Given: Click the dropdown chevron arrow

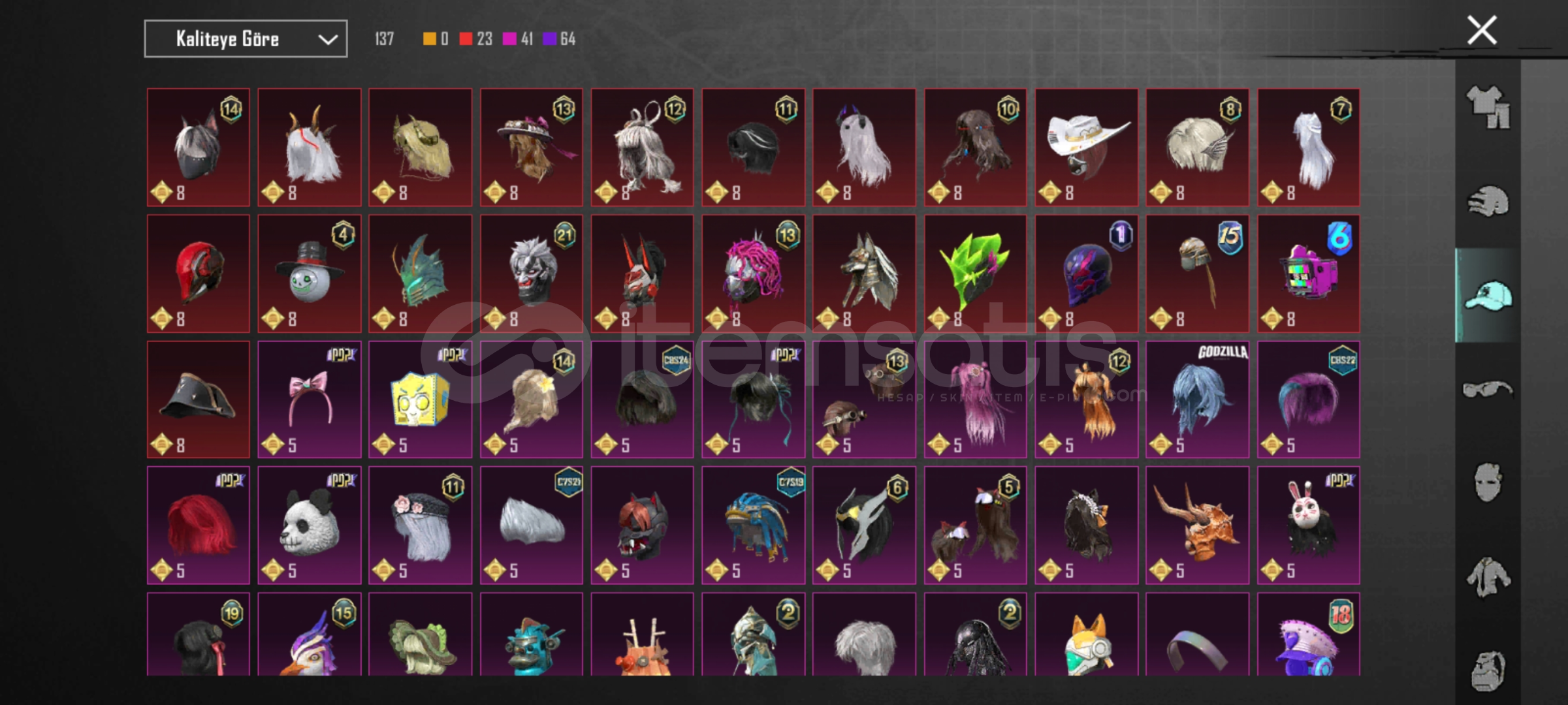Looking at the screenshot, I should point(327,40).
